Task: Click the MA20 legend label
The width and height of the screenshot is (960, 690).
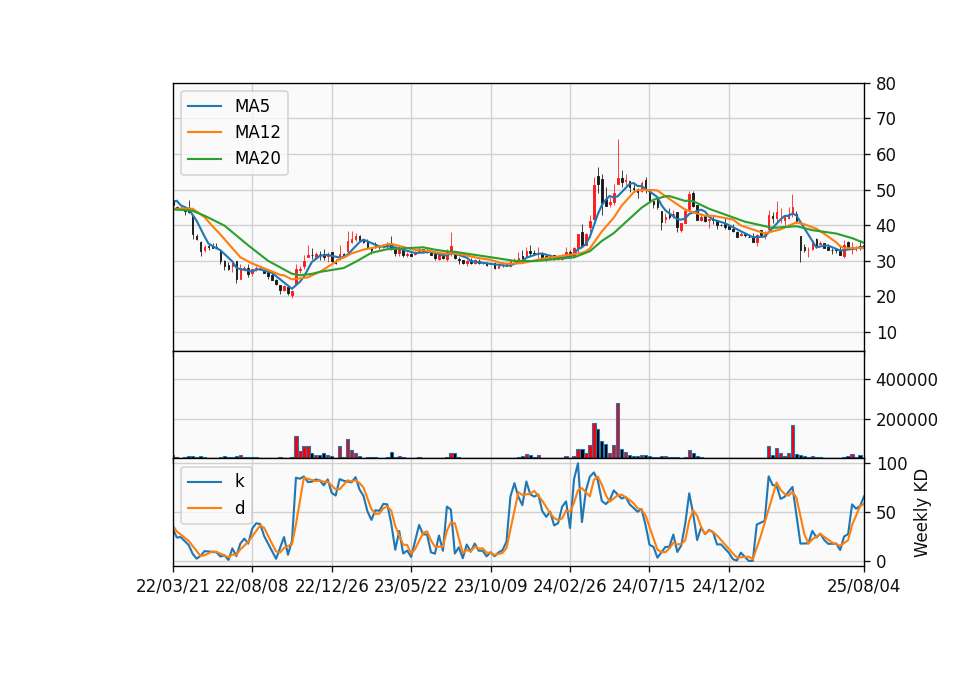Action: [x=257, y=158]
